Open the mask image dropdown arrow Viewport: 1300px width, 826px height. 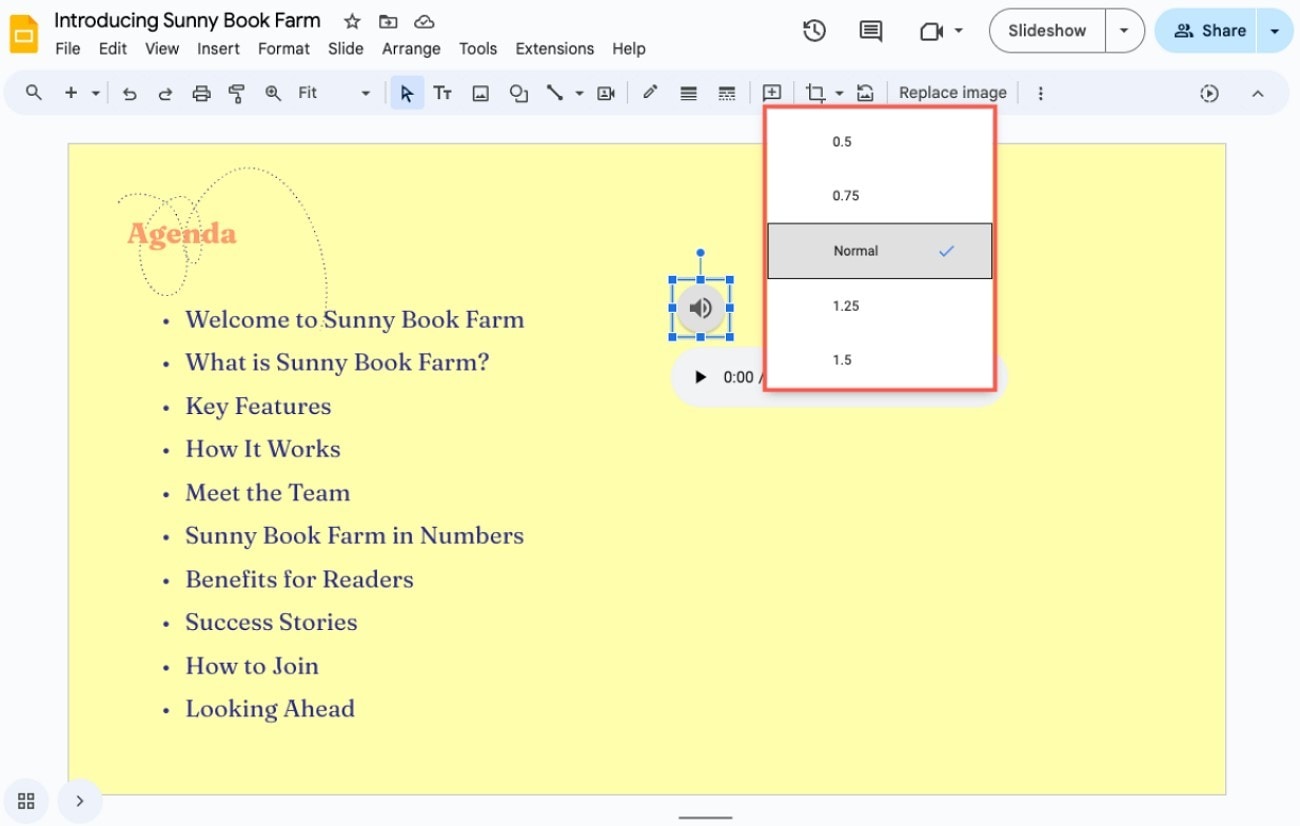pos(839,93)
